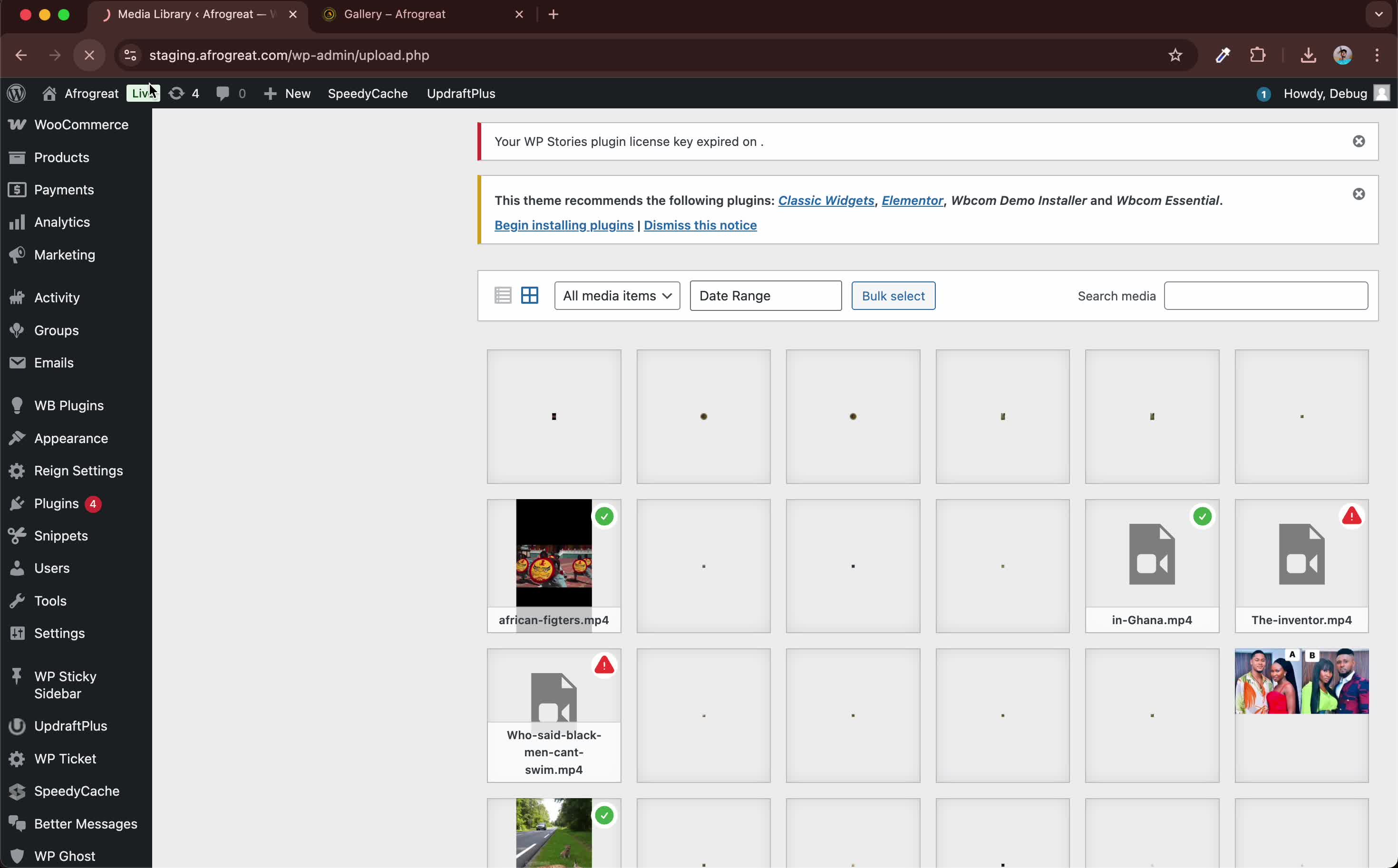Click the Dismiss this notice link
Screen dimensions: 1398x868
(700, 225)
